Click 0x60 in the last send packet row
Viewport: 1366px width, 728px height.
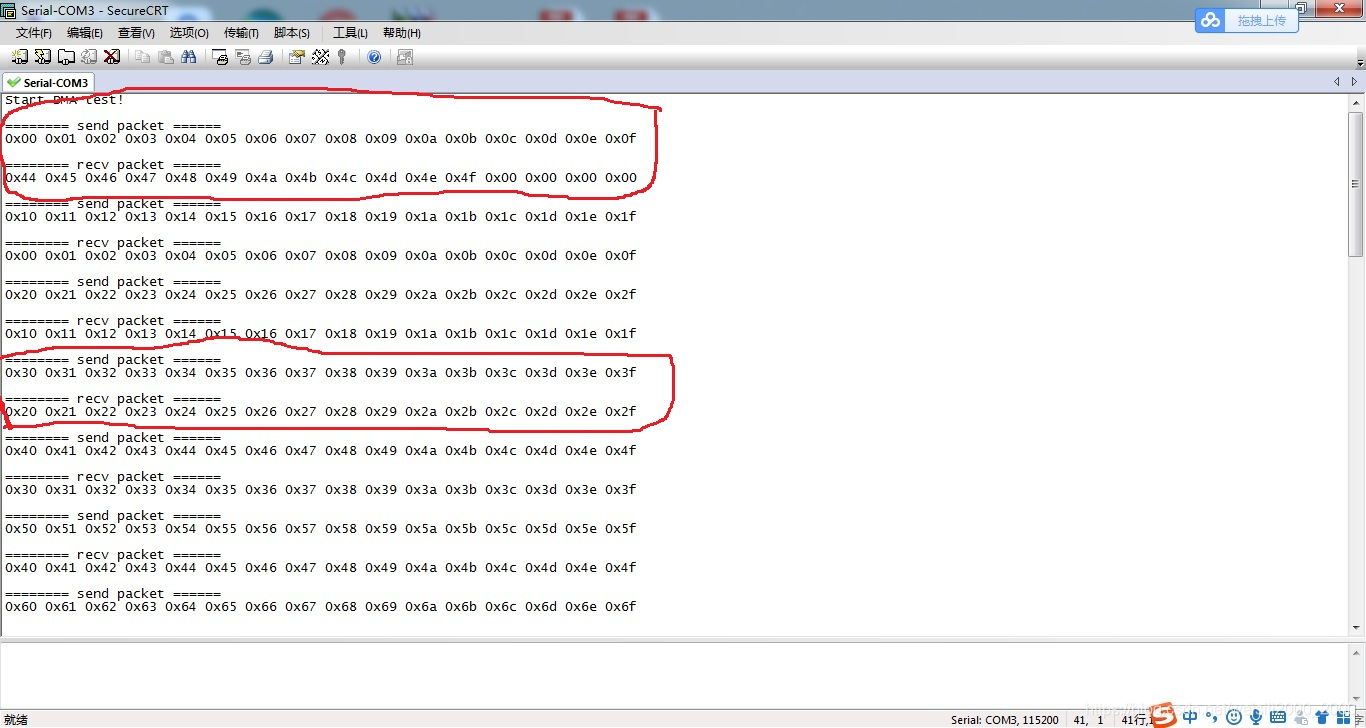pyautogui.click(x=20, y=607)
